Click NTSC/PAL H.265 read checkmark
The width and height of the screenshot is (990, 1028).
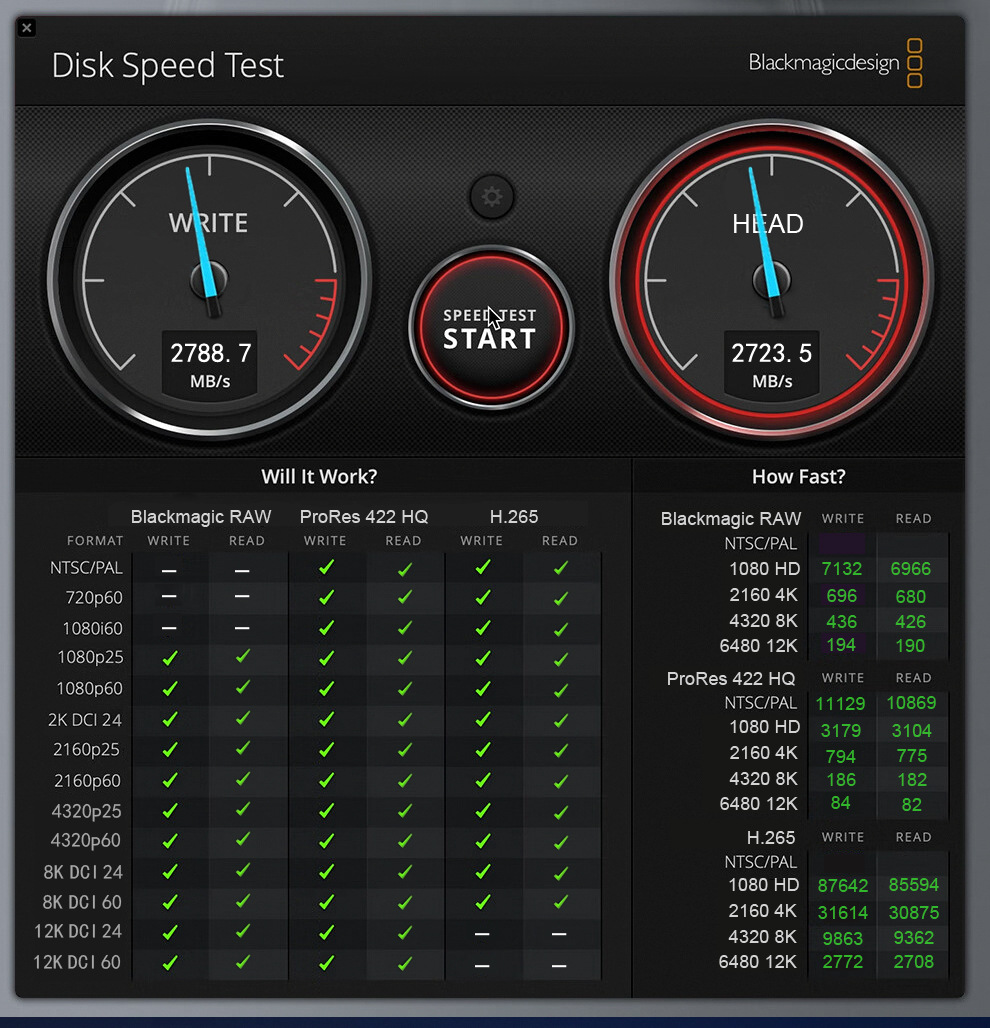[561, 568]
